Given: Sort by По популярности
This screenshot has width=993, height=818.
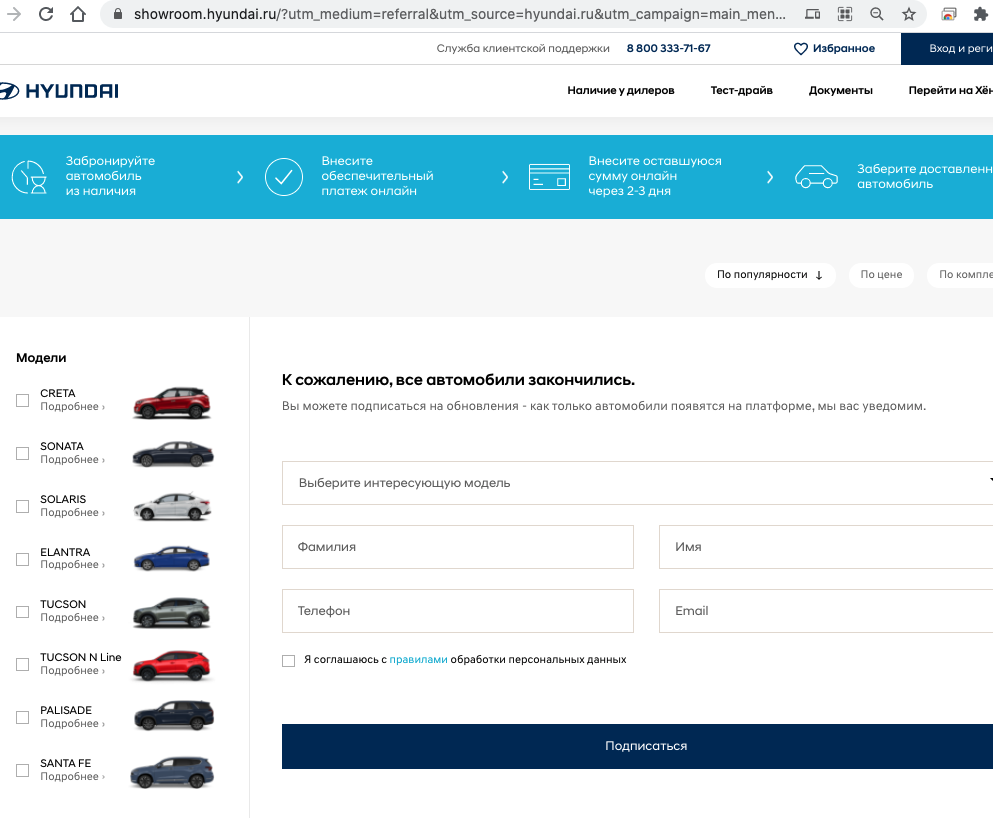Looking at the screenshot, I should 769,275.
